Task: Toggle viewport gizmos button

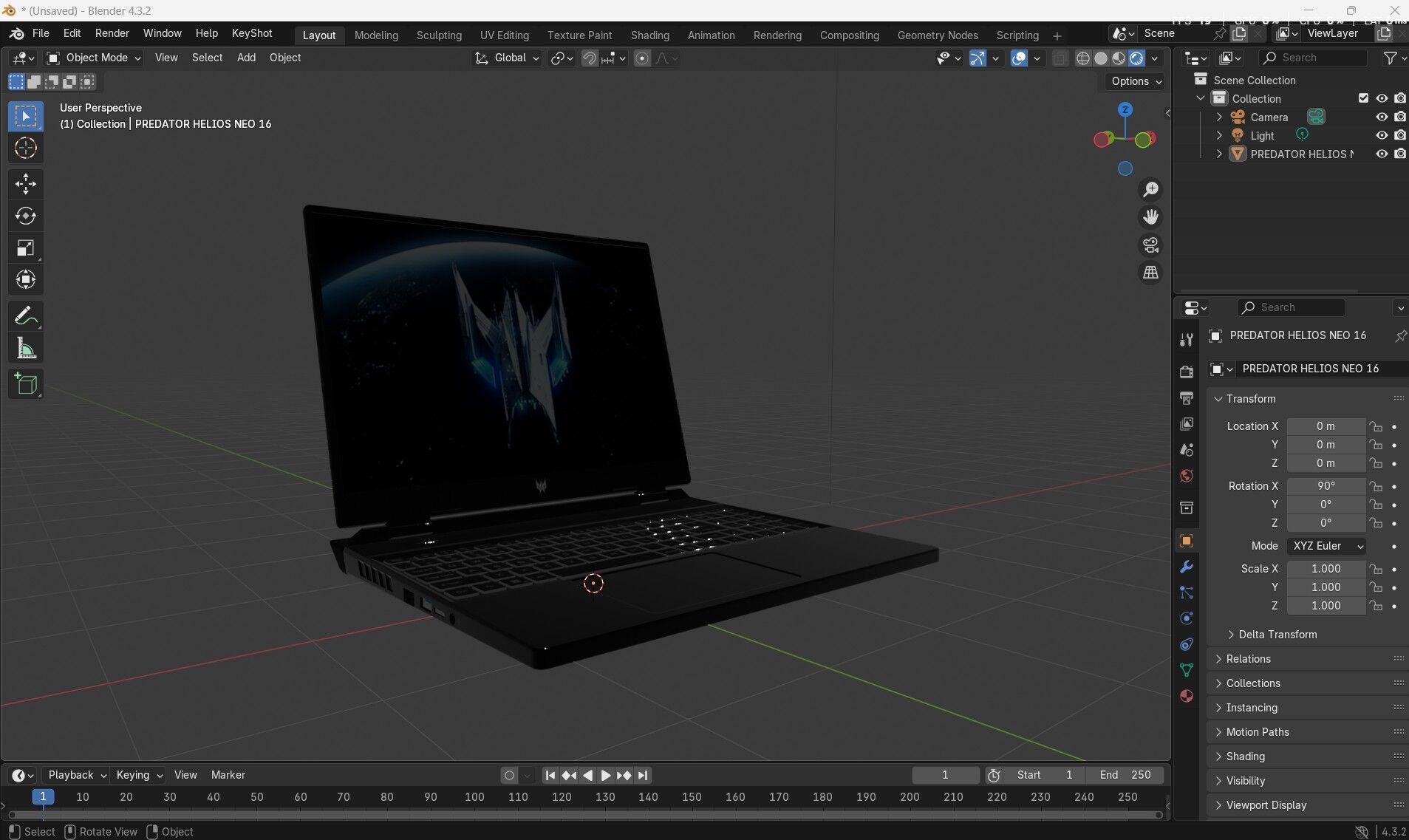Action: tap(978, 58)
